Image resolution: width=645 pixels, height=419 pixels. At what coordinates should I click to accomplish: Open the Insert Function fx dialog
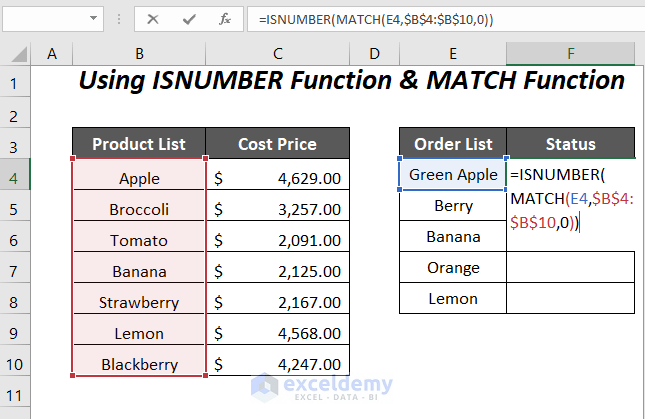coord(225,18)
